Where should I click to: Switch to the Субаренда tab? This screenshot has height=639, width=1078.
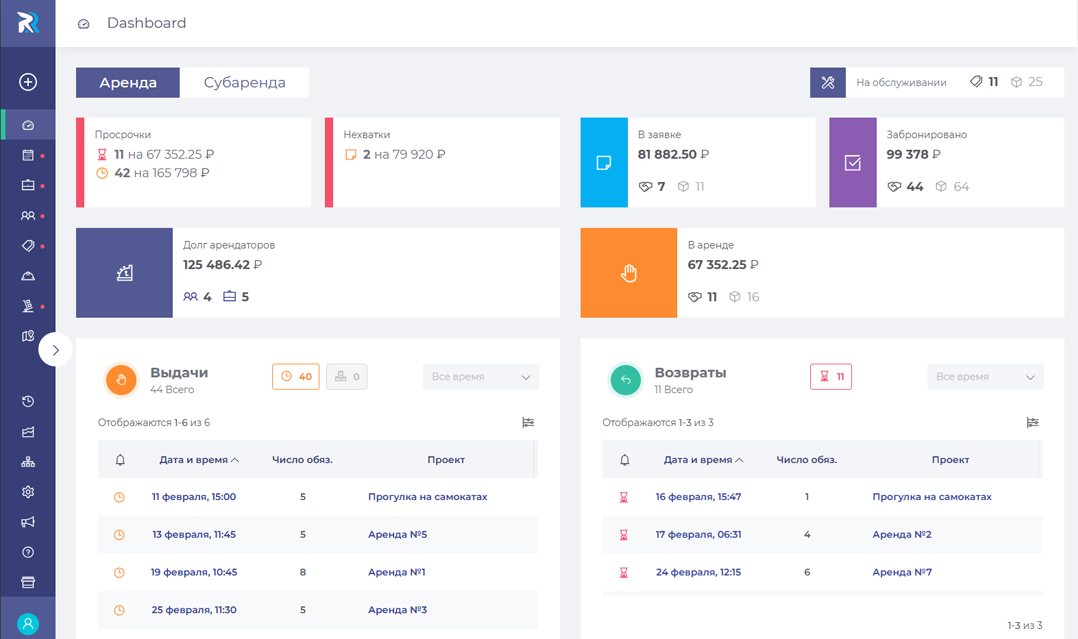point(244,83)
